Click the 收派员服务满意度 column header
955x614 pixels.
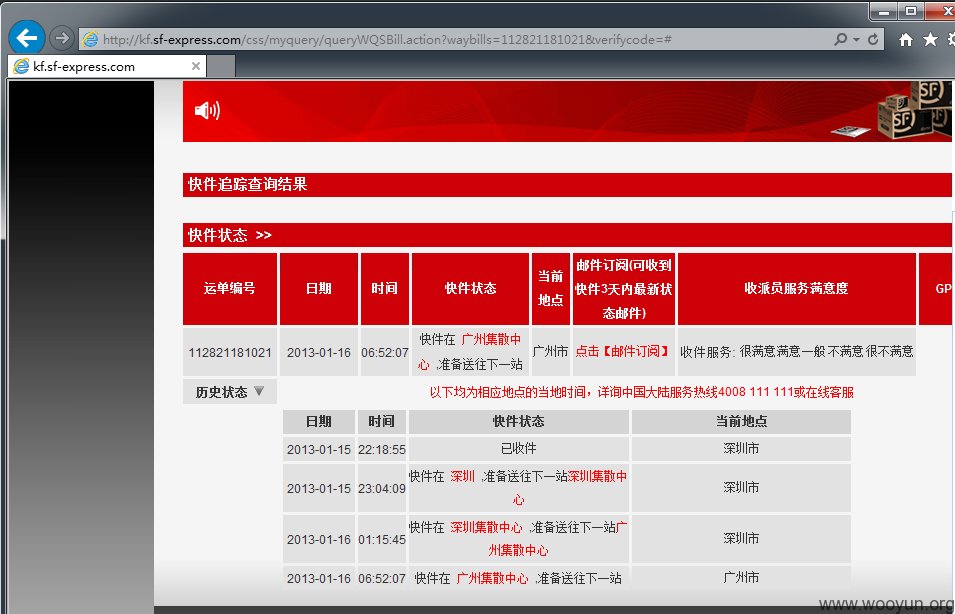click(796, 289)
